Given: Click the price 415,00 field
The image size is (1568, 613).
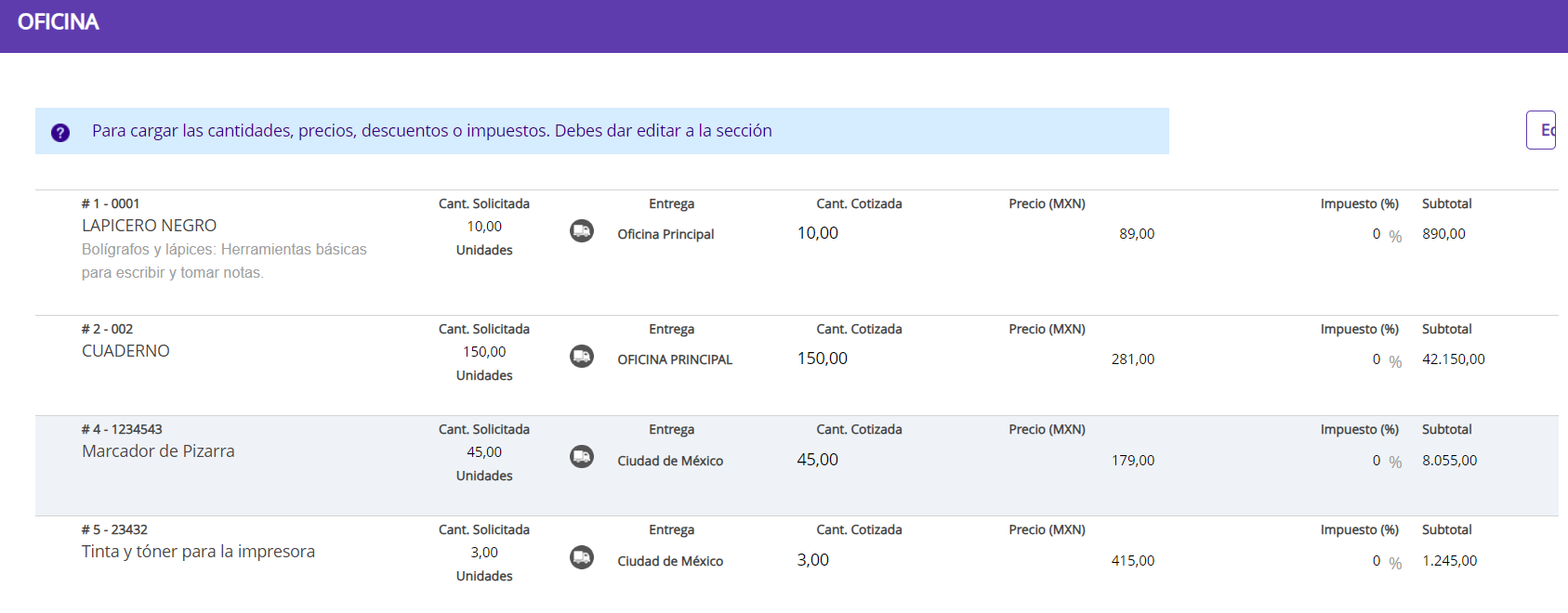Looking at the screenshot, I should coord(1132,561).
